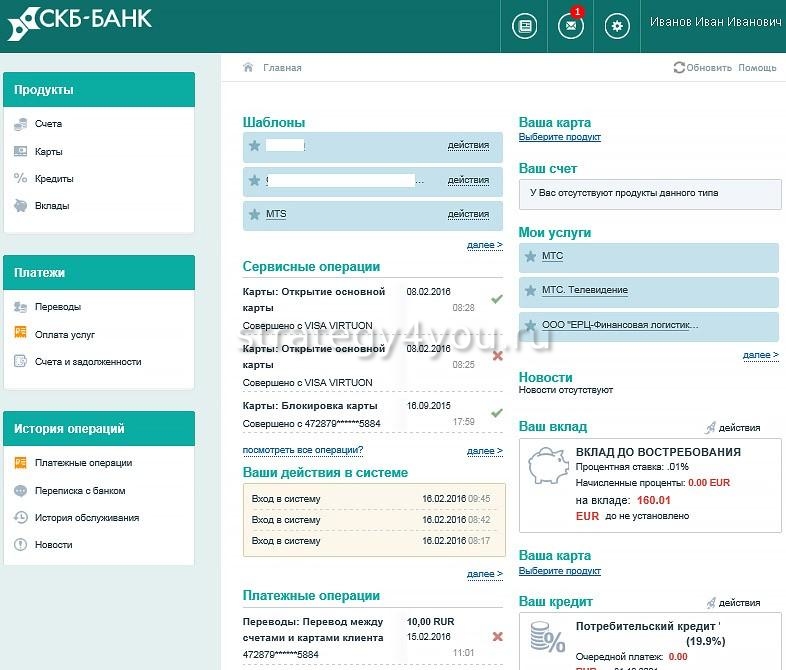The width and height of the screenshot is (786, 670).
Task: Open действия menu for Ваш кредит
Action: (739, 603)
